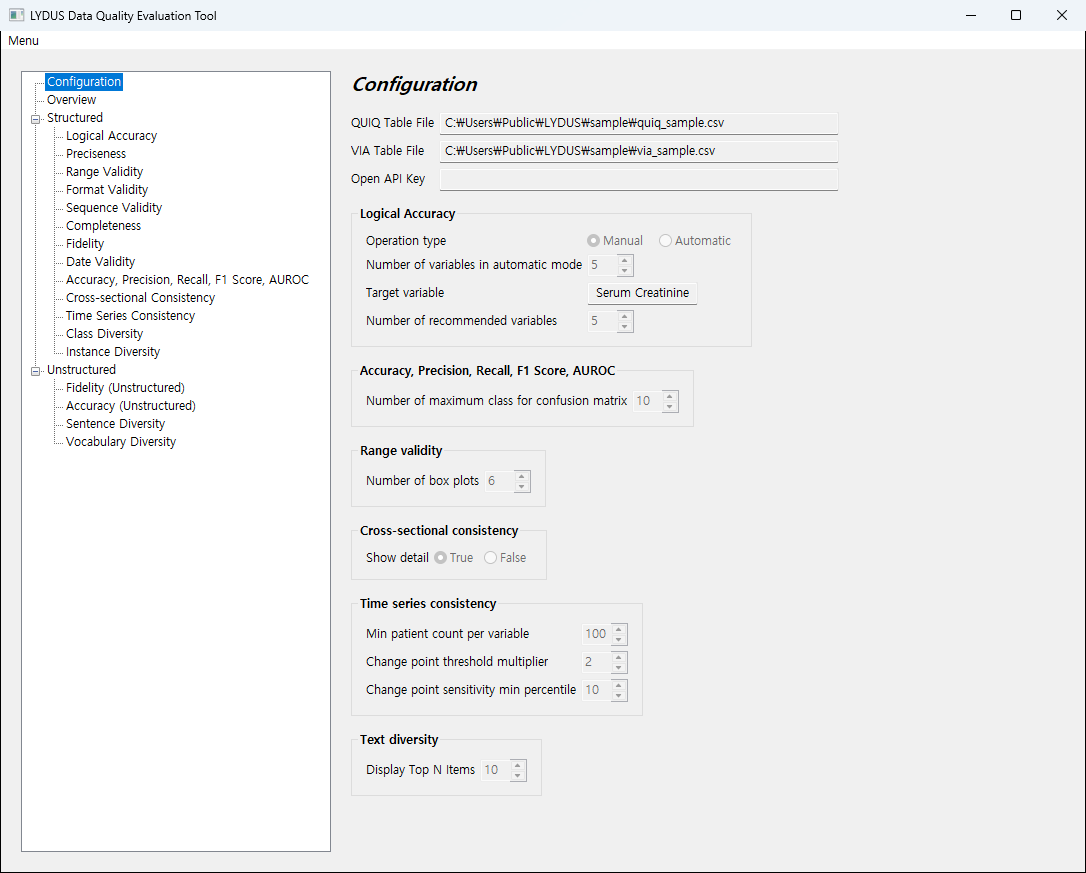Screen dimensions: 1086x873
Task: Increase maximum class for confusion matrix
Action: pos(670,396)
